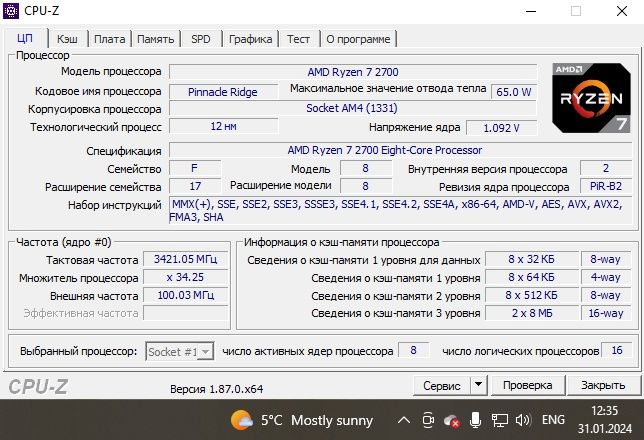Click the 1.092 V core voltage value
Image resolution: width=644 pixels, height=440 pixels.
pos(501,128)
